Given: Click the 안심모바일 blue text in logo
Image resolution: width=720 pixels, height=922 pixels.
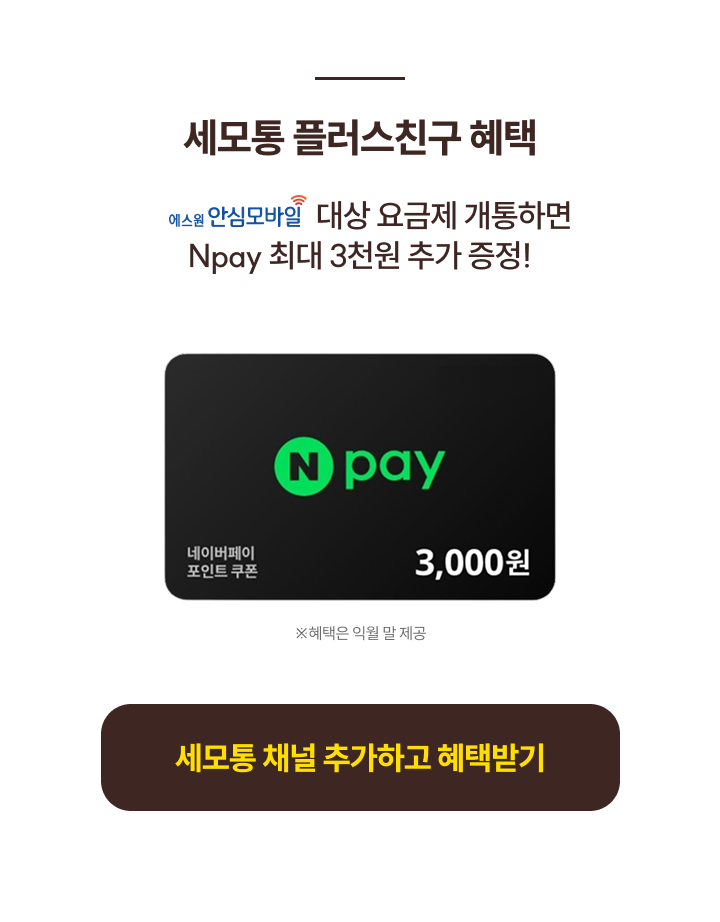Looking at the screenshot, I should 255,216.
